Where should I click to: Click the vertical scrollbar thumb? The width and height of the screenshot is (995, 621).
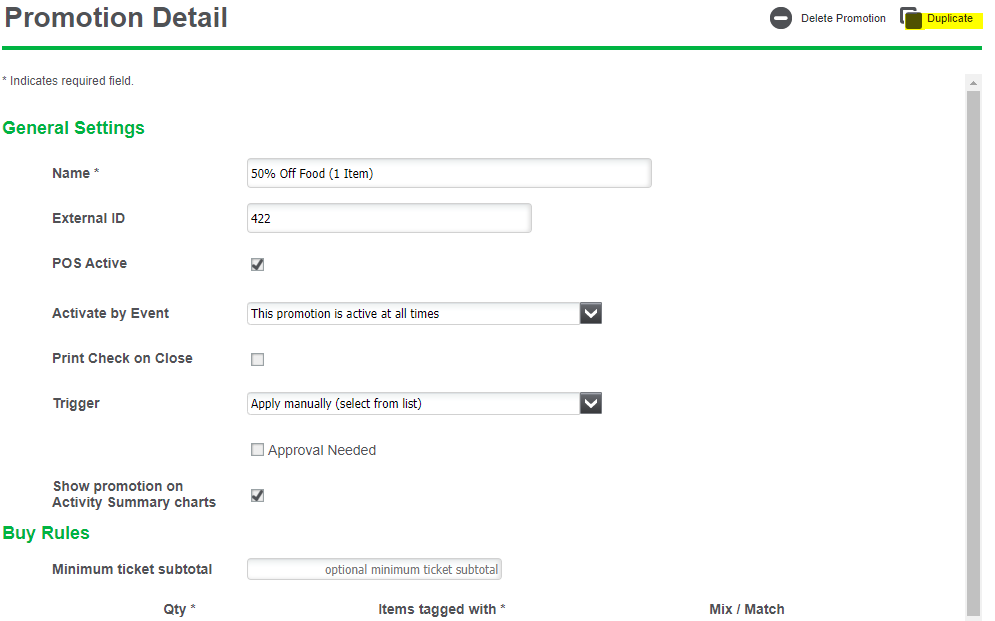973,350
